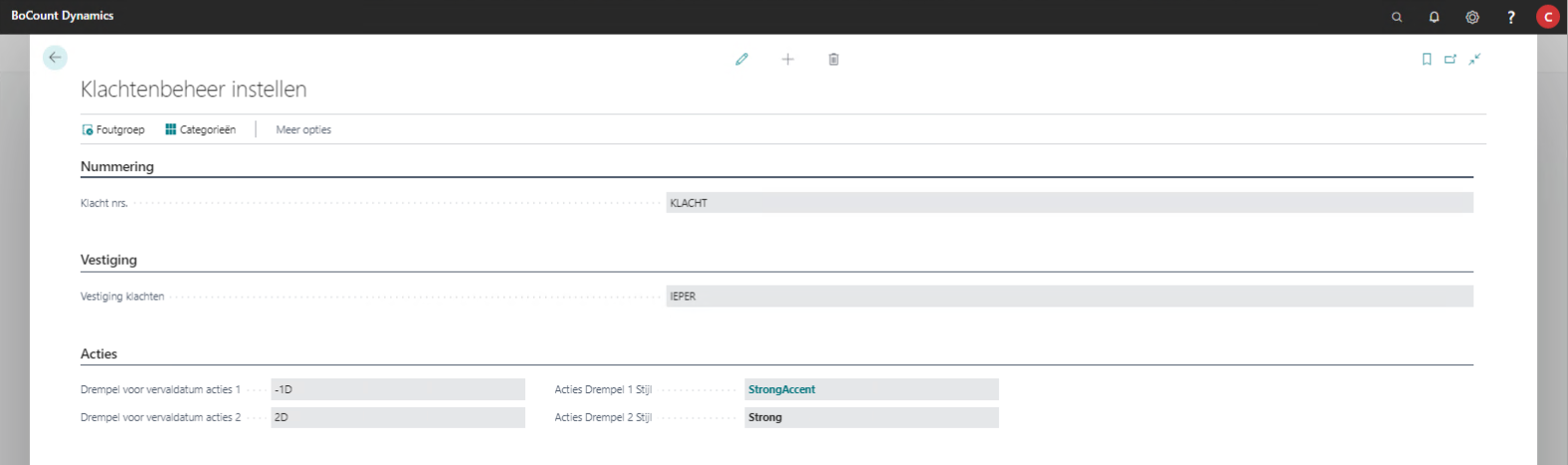The height and width of the screenshot is (465, 1568).
Task: Open the notifications bell
Action: coord(1434,17)
